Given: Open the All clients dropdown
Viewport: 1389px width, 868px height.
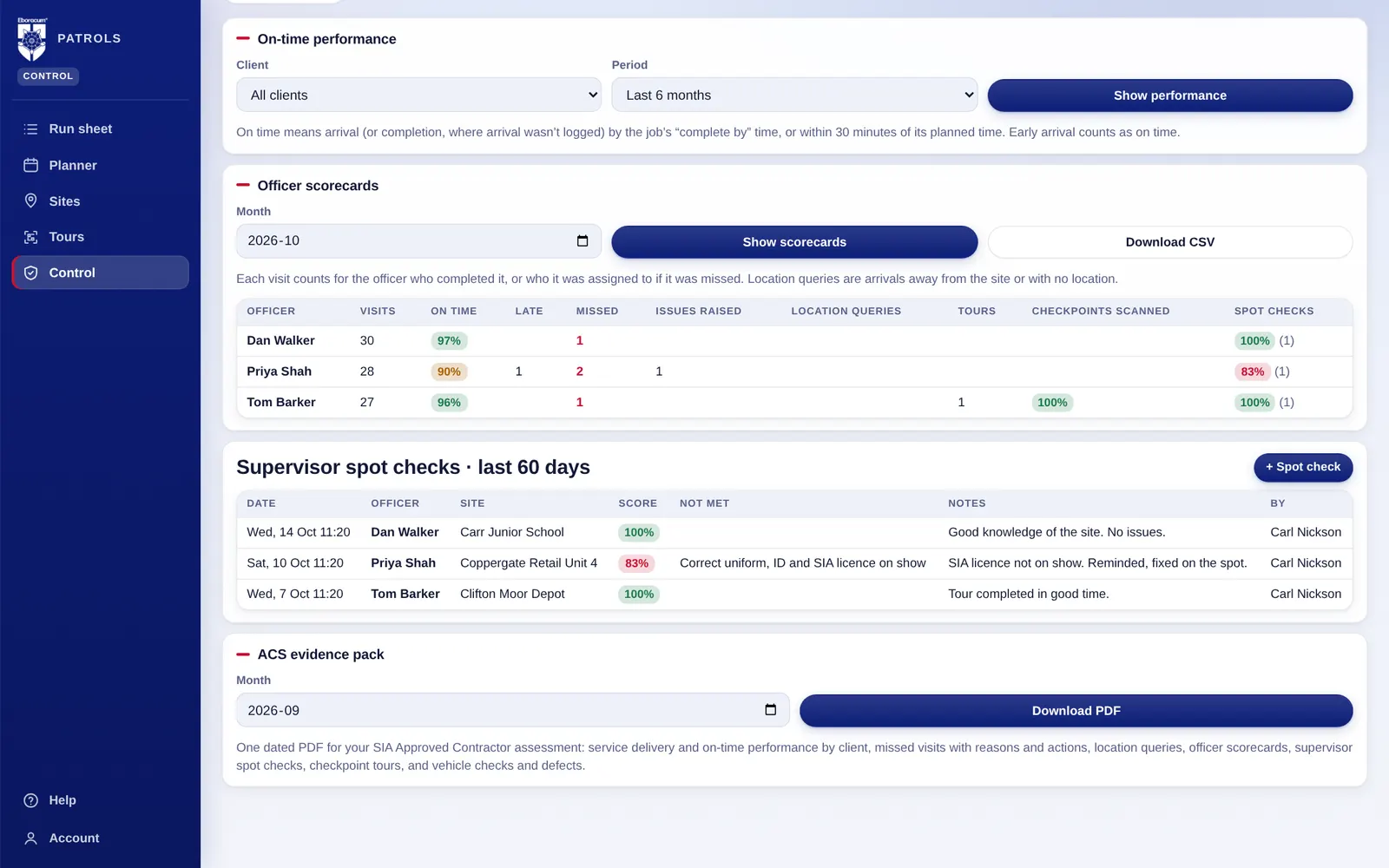Looking at the screenshot, I should (418, 95).
